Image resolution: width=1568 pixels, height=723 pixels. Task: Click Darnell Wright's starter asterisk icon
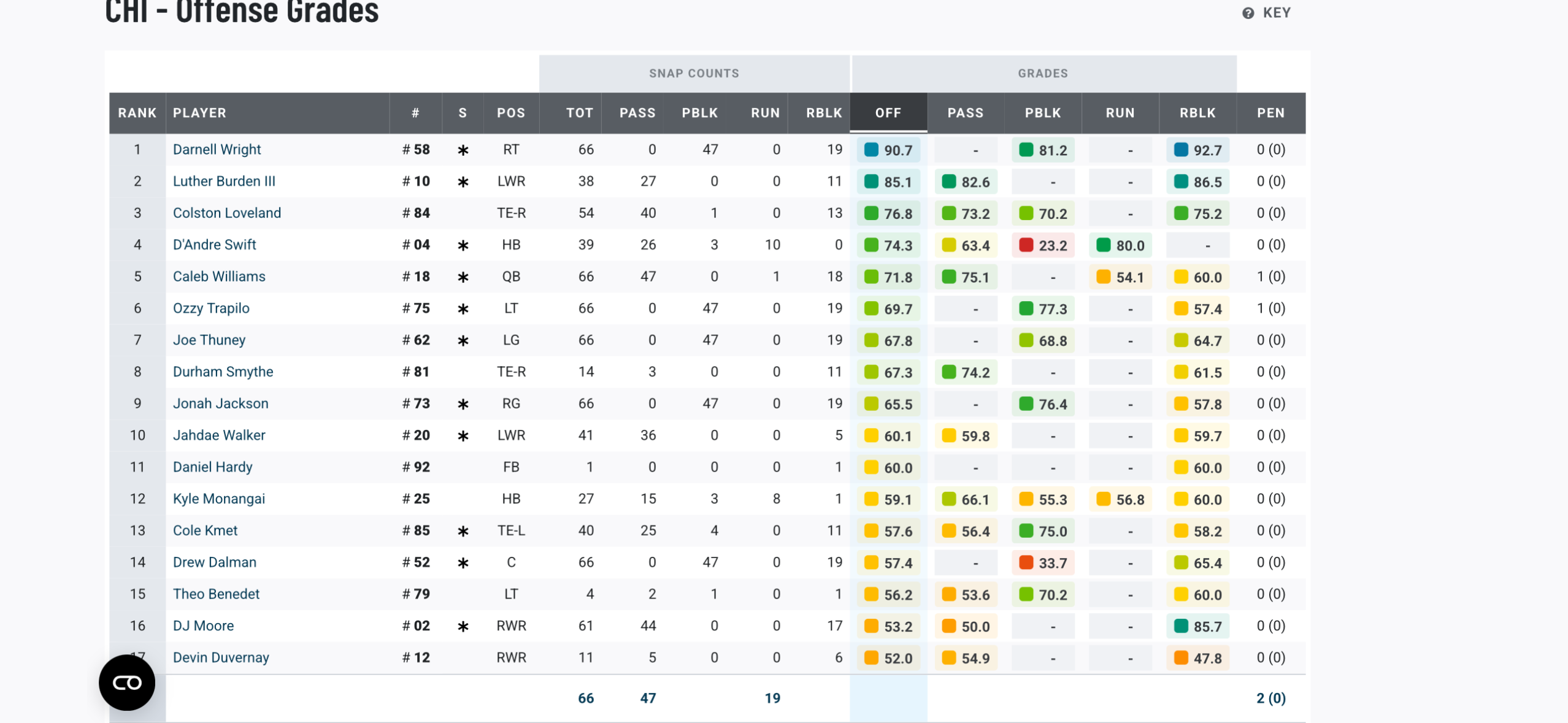point(463,150)
